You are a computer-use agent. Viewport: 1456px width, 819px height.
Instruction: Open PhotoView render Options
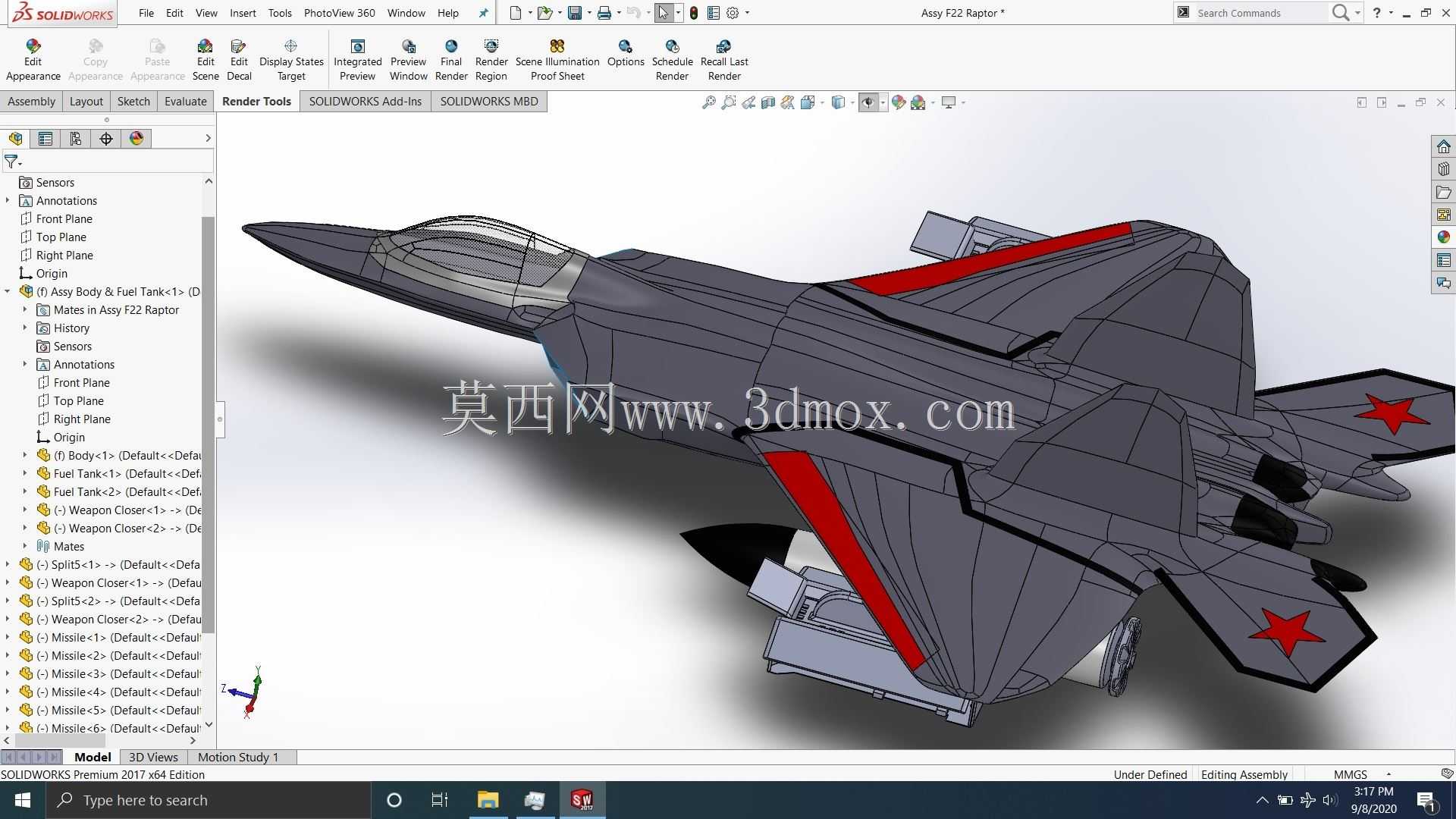626,53
